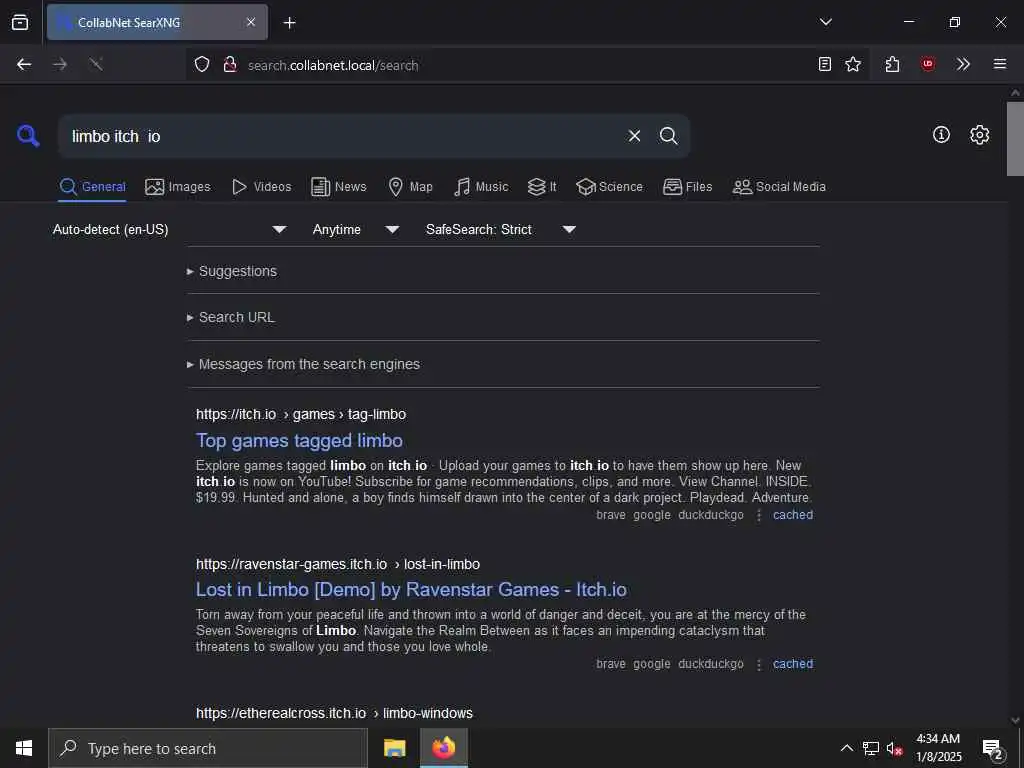1024x768 pixels.
Task: Click etherealcross.itch.io limbo-windows URL
Action: click(334, 713)
